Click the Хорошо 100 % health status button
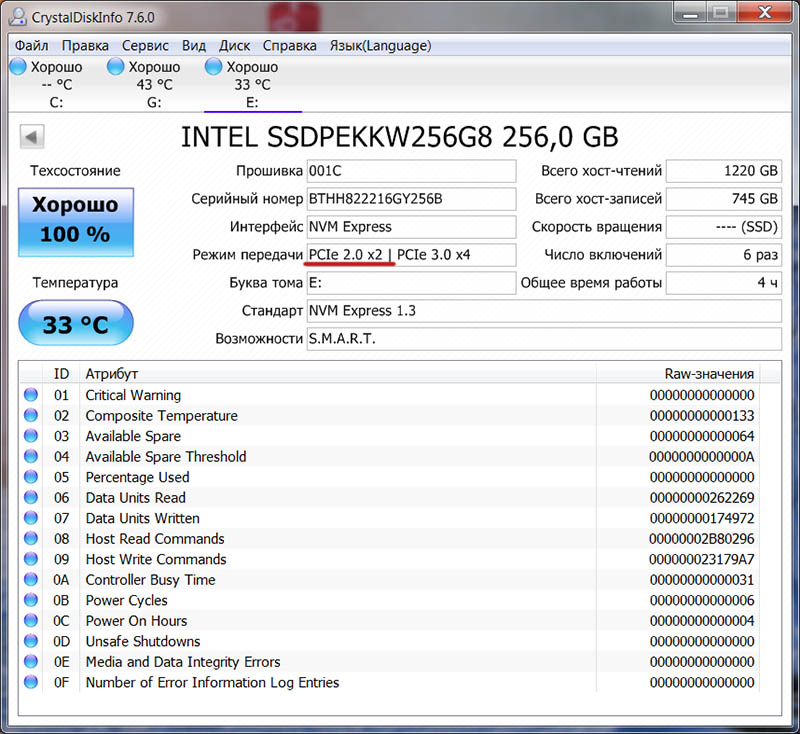This screenshot has height=734, width=800. tap(76, 222)
